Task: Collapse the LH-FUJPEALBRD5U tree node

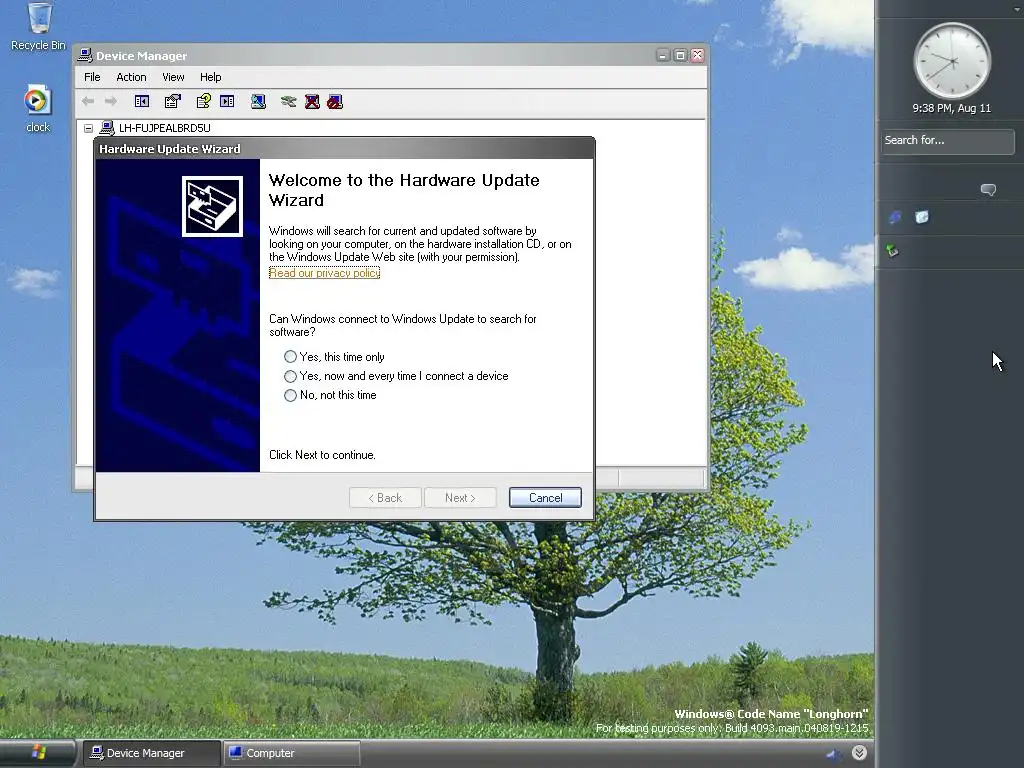Action: point(88,129)
